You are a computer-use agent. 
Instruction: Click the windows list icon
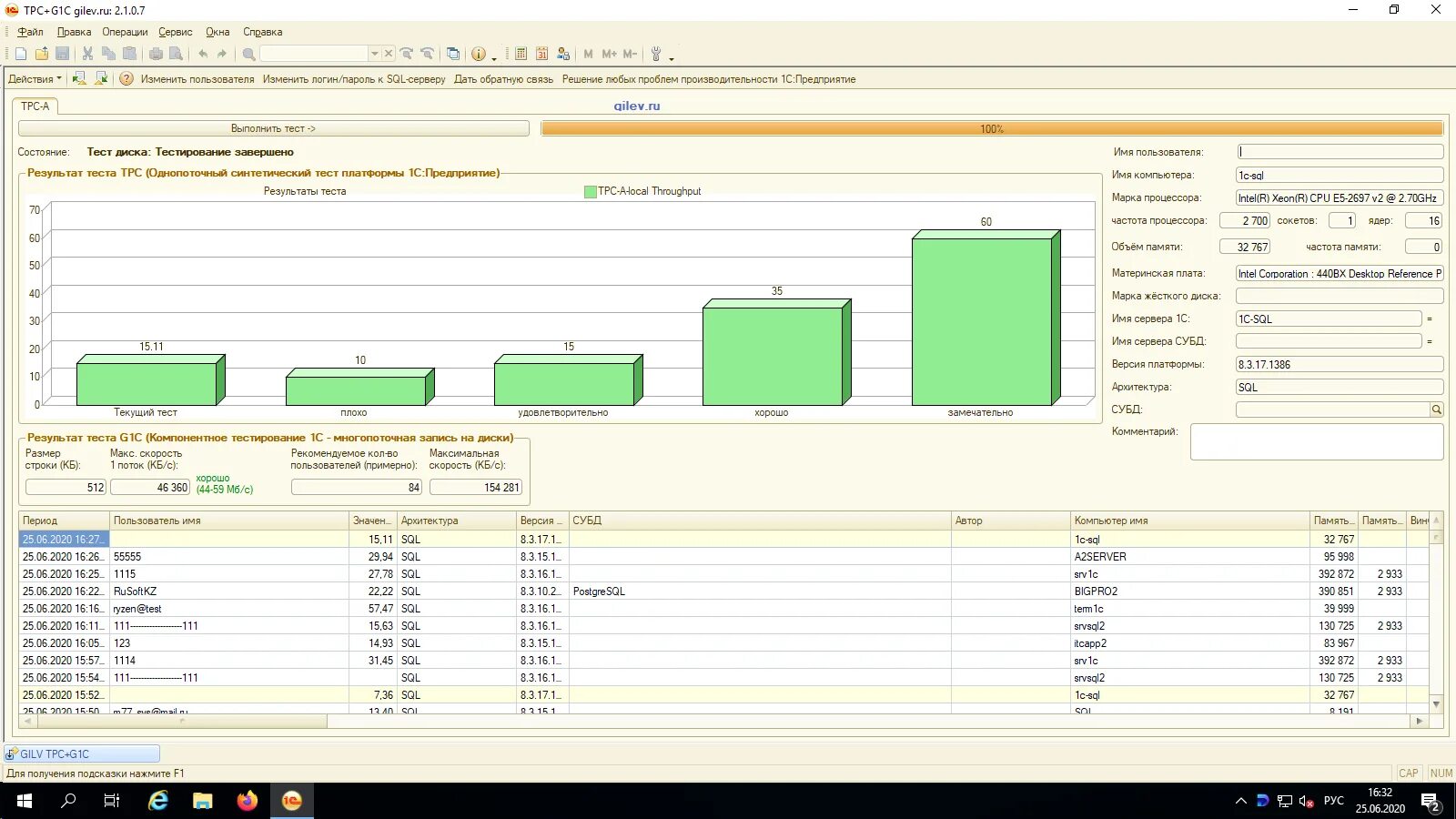coord(453,54)
